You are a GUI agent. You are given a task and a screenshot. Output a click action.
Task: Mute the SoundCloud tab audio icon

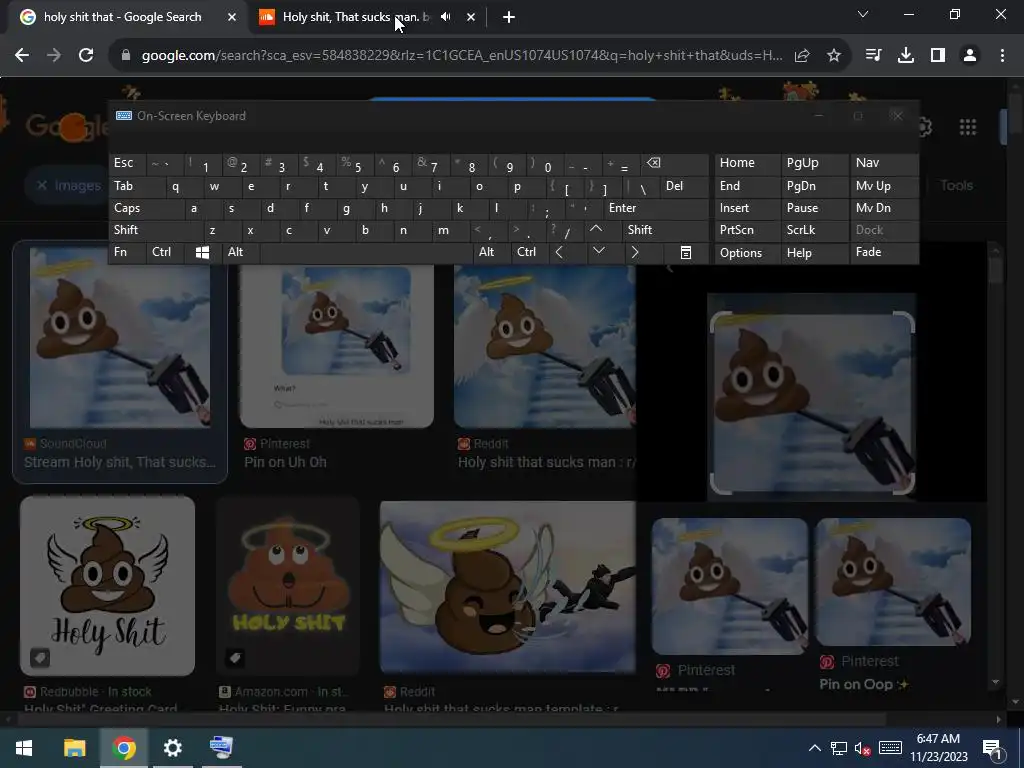[x=446, y=17]
